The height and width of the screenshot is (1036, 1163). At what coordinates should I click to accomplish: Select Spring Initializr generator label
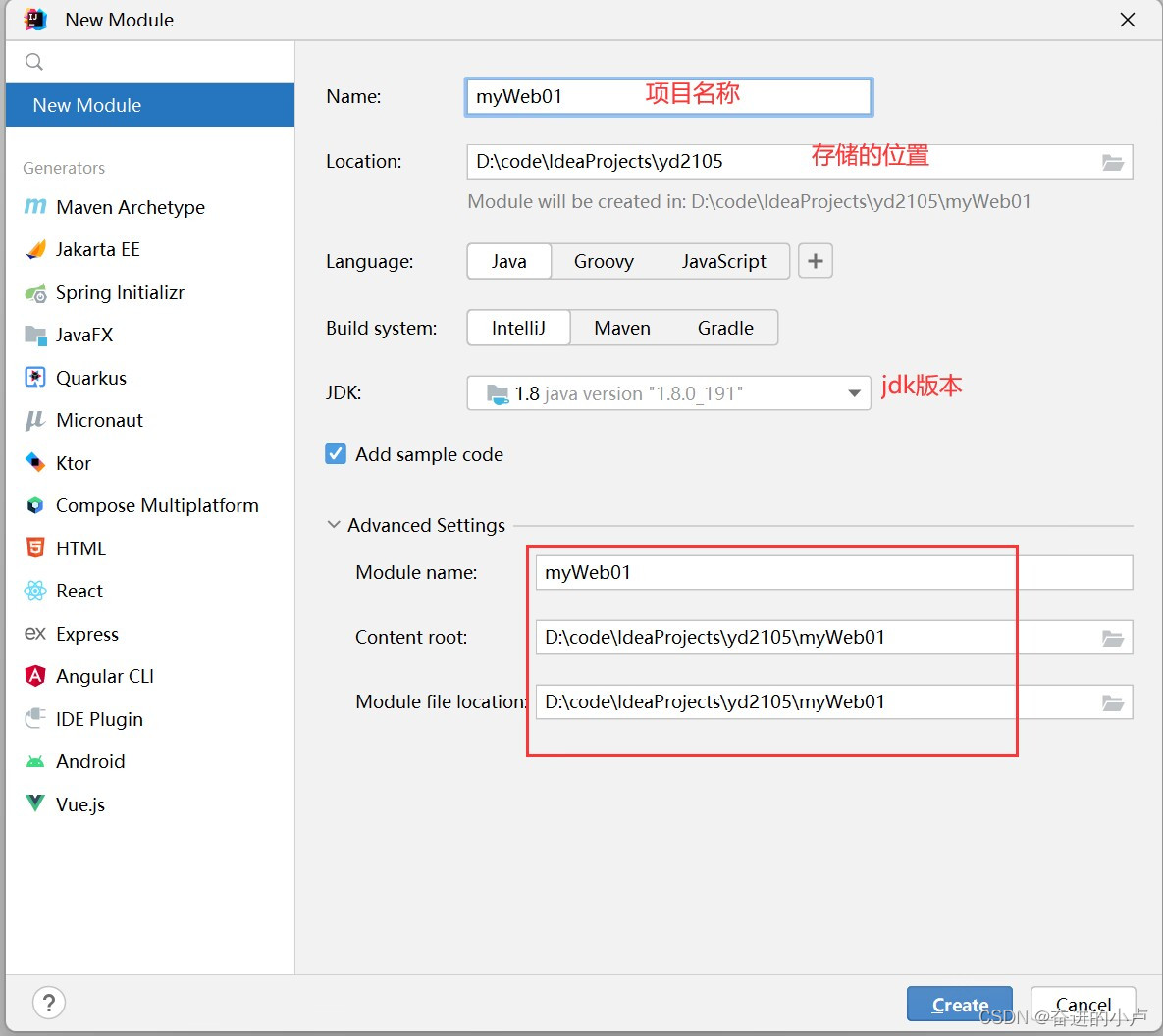coord(120,293)
